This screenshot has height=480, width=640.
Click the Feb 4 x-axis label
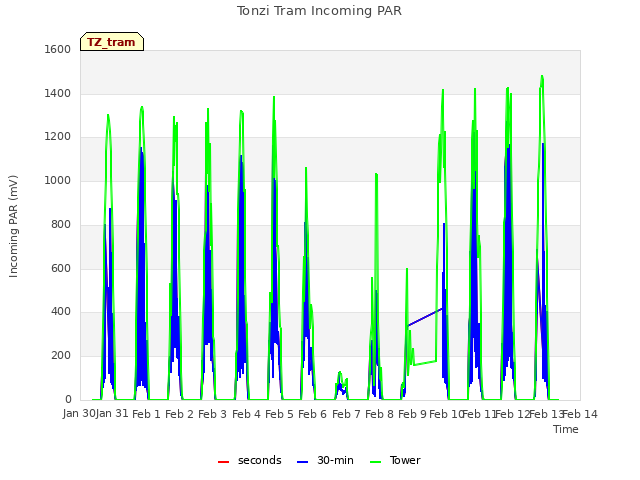[246, 414]
